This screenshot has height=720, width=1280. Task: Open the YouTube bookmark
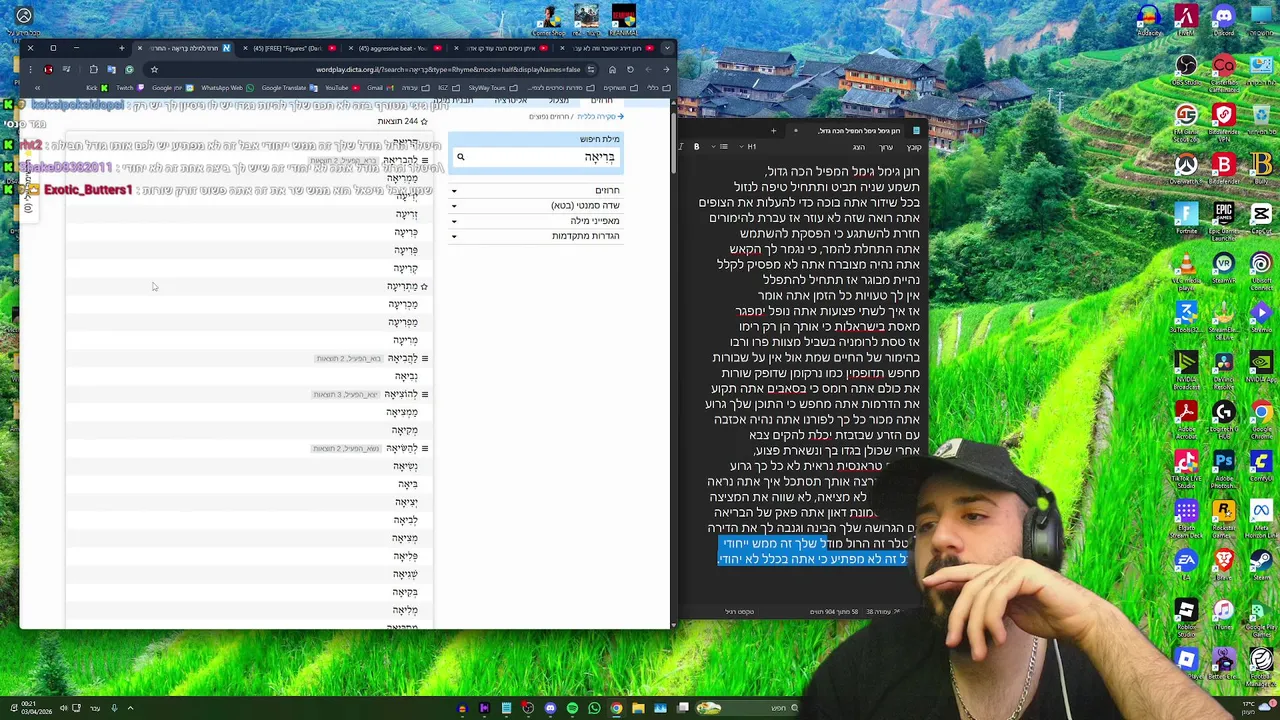click(344, 88)
